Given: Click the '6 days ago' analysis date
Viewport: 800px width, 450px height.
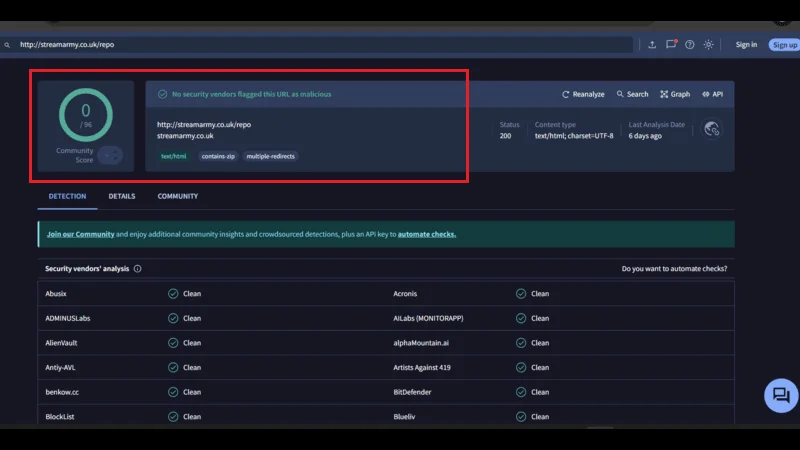Looking at the screenshot, I should point(645,136).
